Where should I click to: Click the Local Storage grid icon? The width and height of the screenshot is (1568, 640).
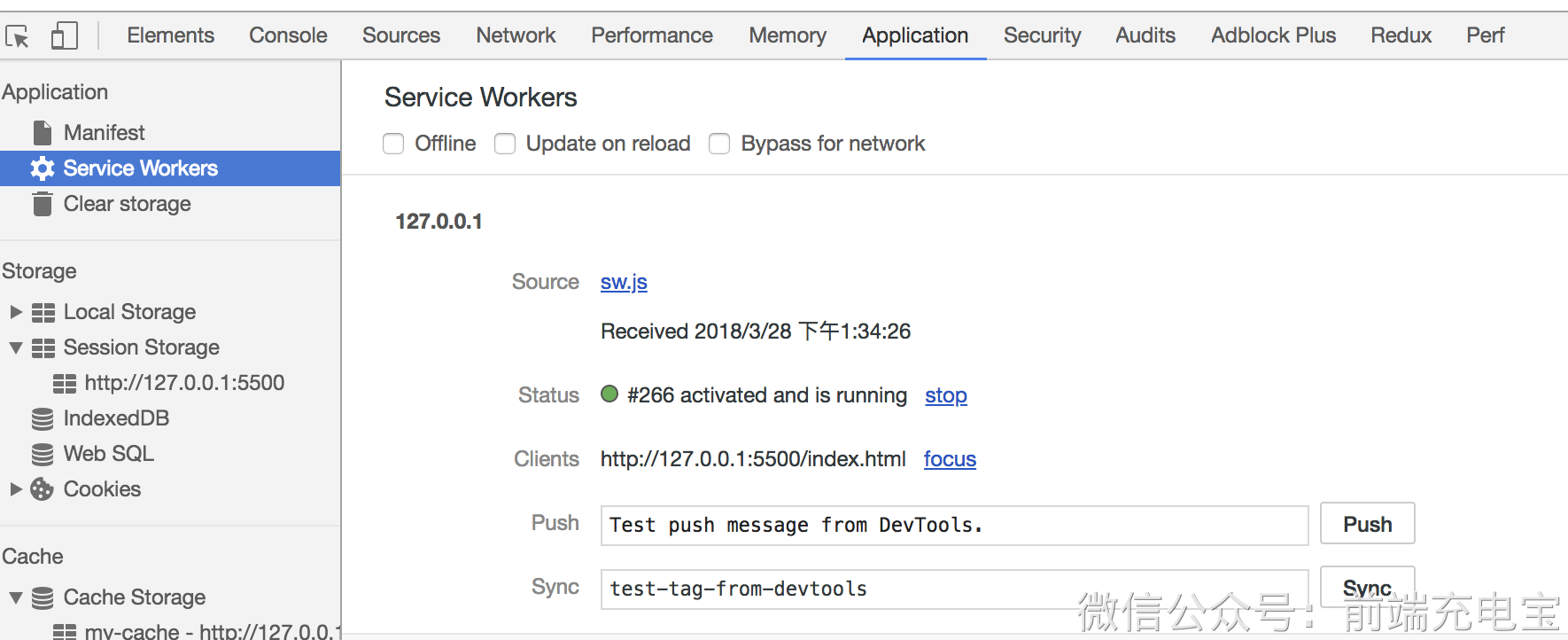coord(43,312)
